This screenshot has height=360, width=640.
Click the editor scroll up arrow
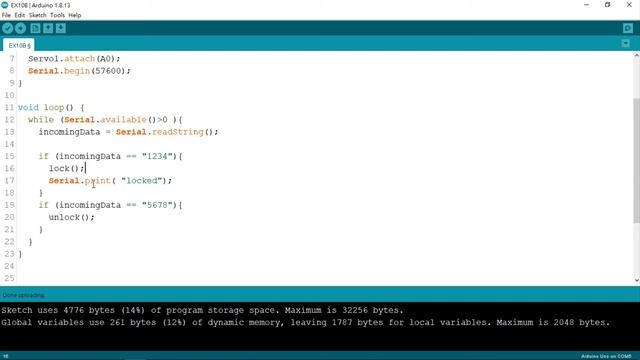(636, 56)
